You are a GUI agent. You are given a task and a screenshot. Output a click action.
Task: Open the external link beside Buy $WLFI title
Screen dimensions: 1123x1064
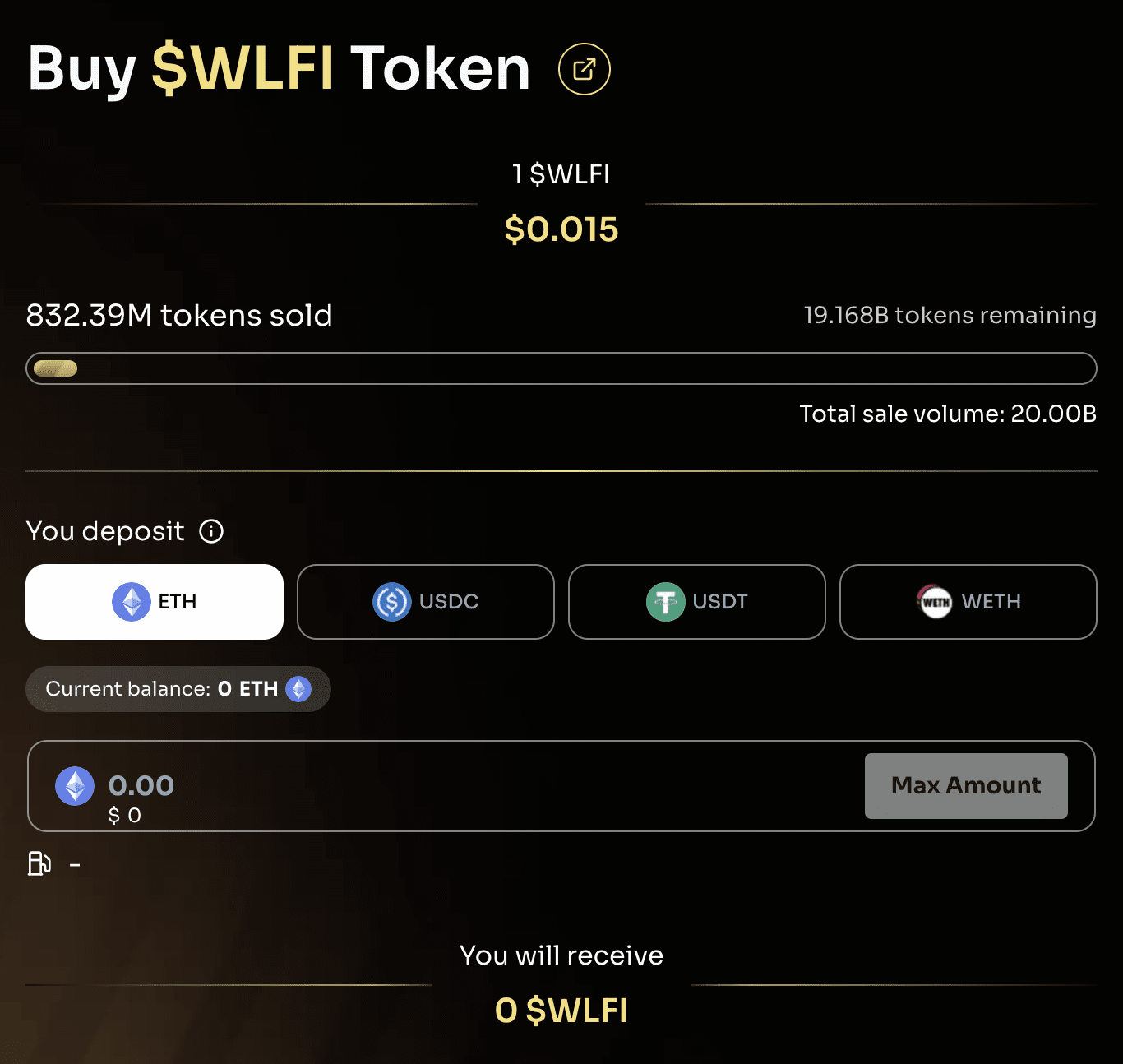coord(585,70)
